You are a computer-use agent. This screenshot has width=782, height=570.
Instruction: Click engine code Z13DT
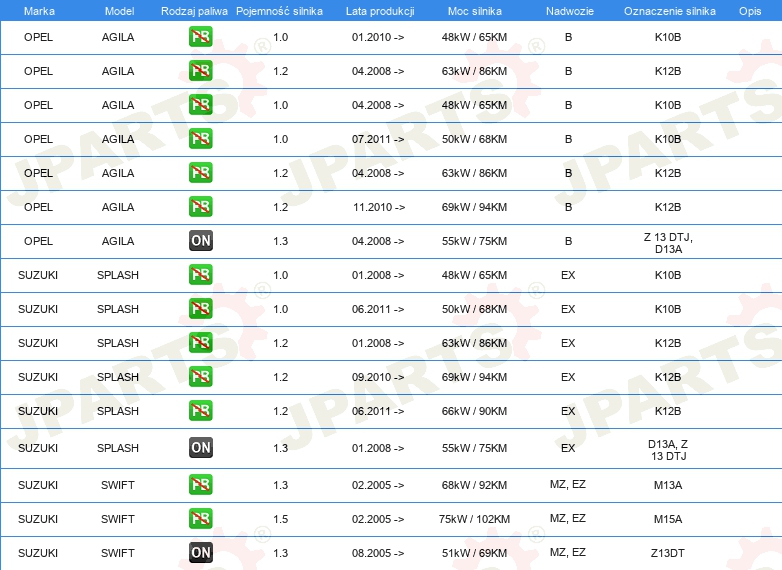668,553
